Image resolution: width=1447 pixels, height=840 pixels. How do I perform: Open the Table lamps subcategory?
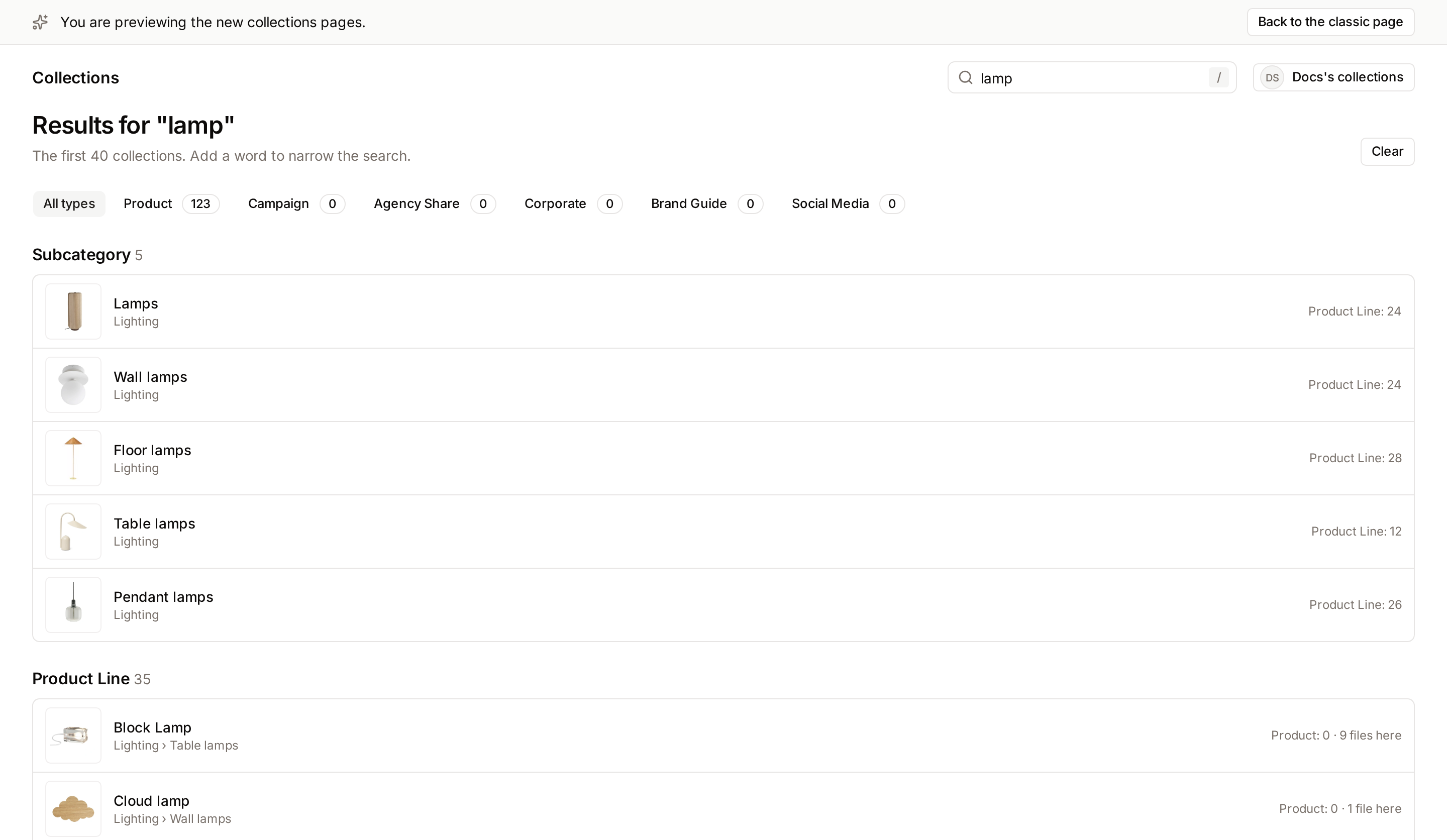pyautogui.click(x=723, y=532)
